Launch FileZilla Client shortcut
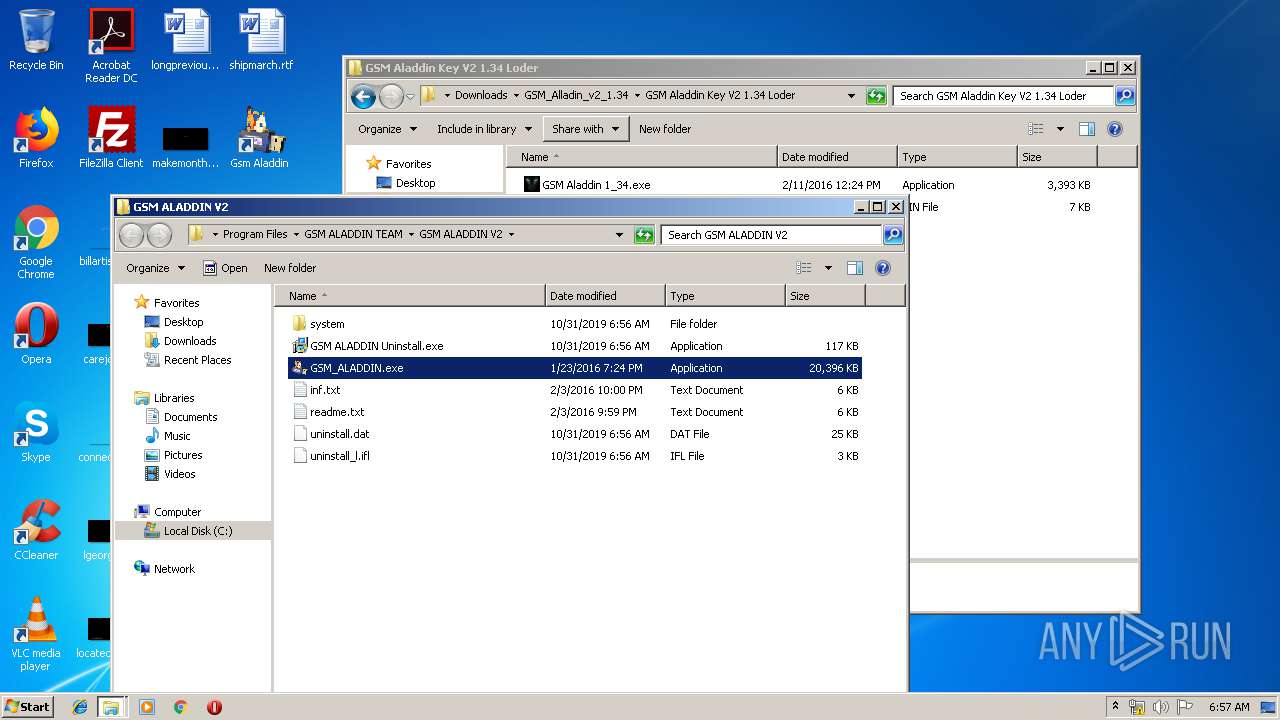 coord(111,138)
